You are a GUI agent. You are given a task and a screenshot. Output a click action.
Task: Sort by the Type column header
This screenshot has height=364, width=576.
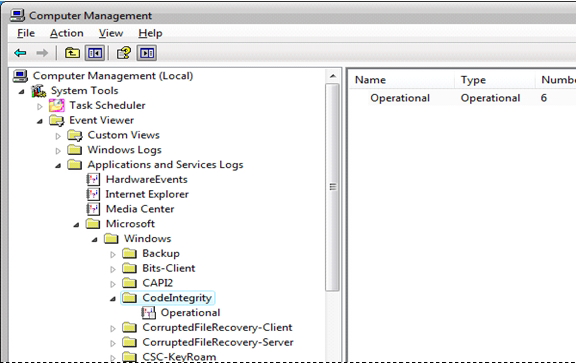click(495, 80)
